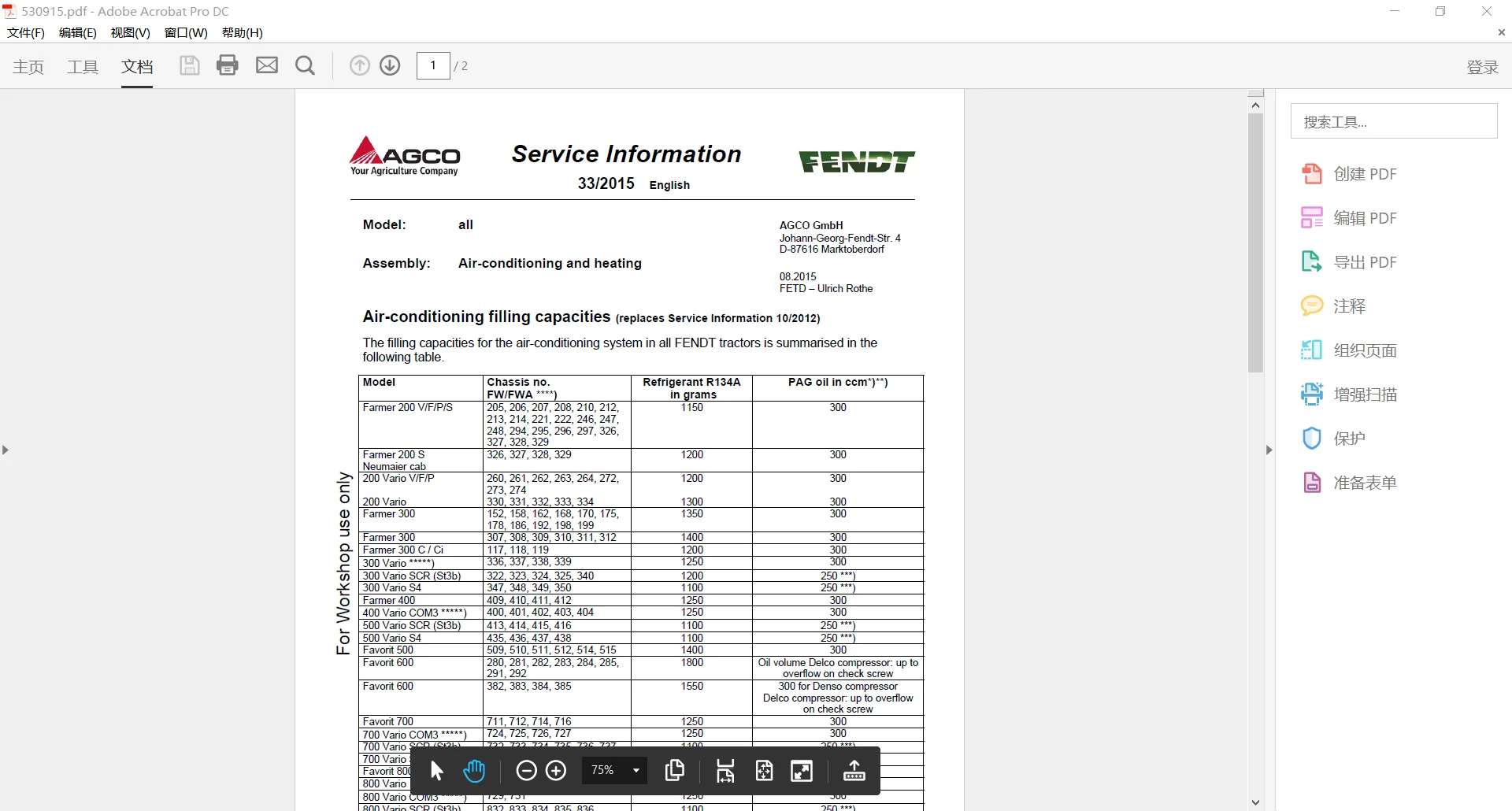This screenshot has height=811, width=1512.
Task: Click the 'Refrigerant R134A in grams' header
Action: coord(691,388)
